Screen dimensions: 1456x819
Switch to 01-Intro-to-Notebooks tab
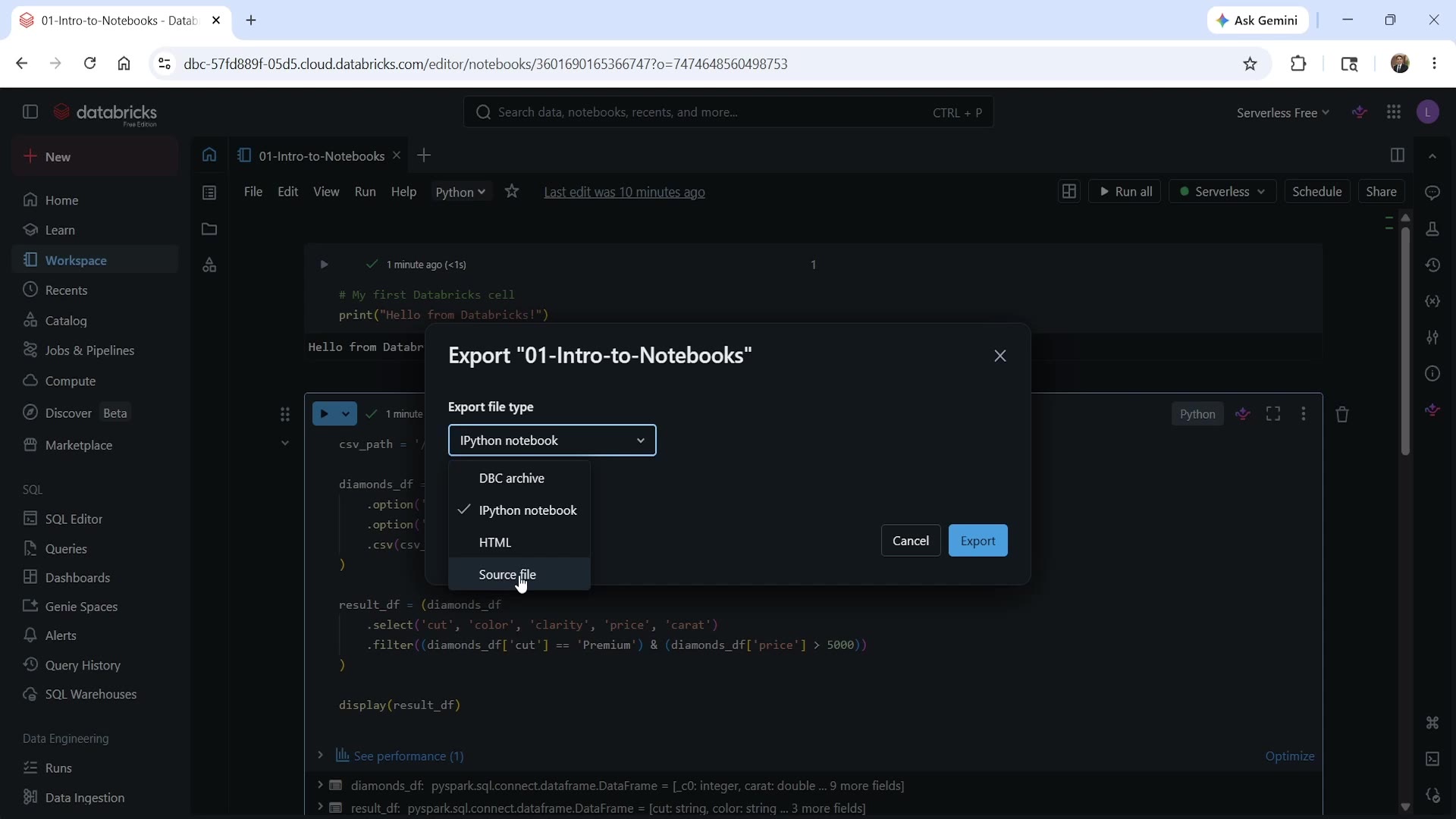point(321,155)
